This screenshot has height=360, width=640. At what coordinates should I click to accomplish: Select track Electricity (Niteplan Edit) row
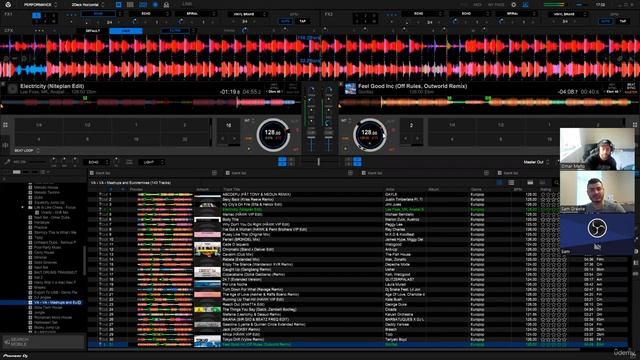(358, 209)
